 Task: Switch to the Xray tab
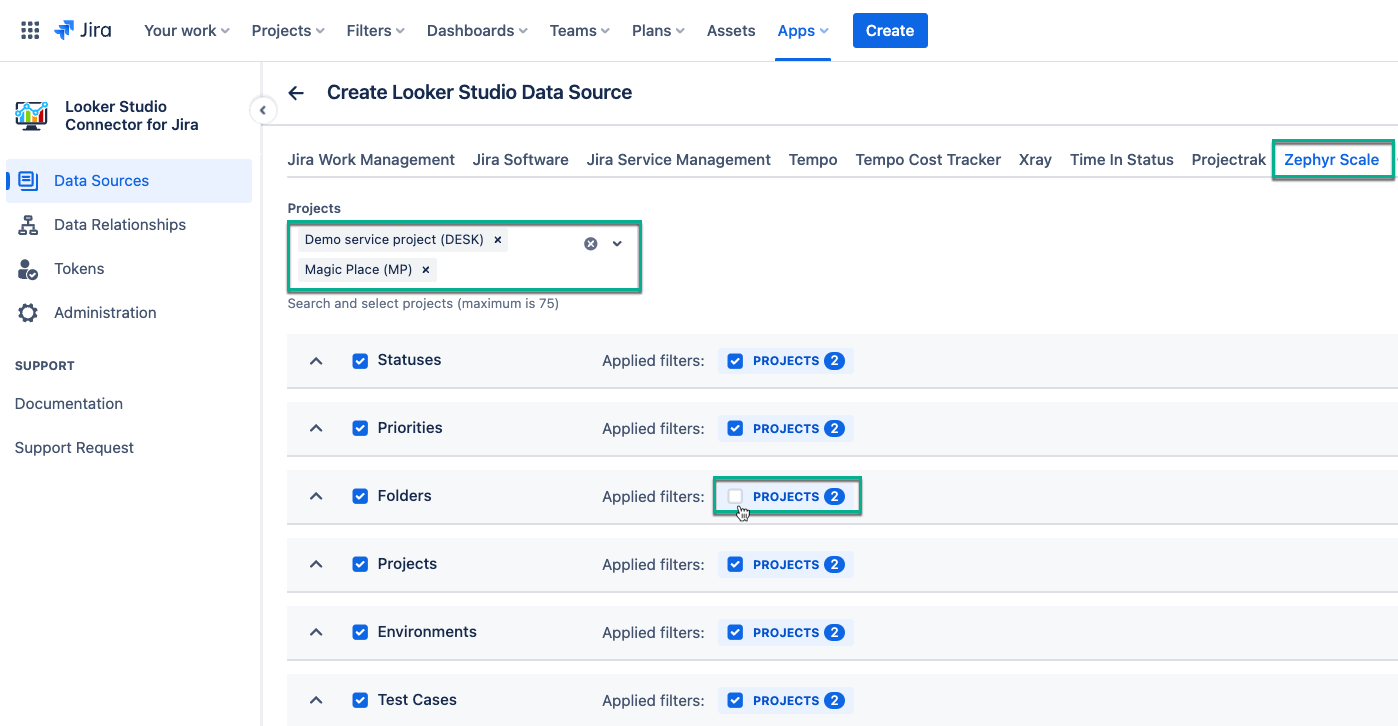(1035, 160)
